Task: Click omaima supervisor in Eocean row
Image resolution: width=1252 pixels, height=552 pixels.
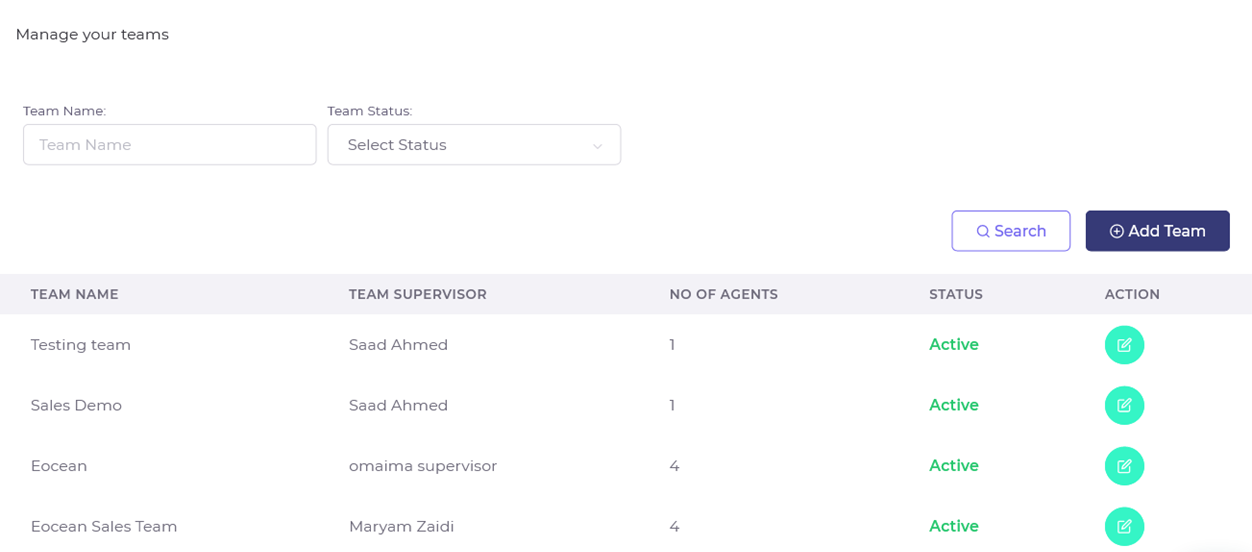Action: 422,466
